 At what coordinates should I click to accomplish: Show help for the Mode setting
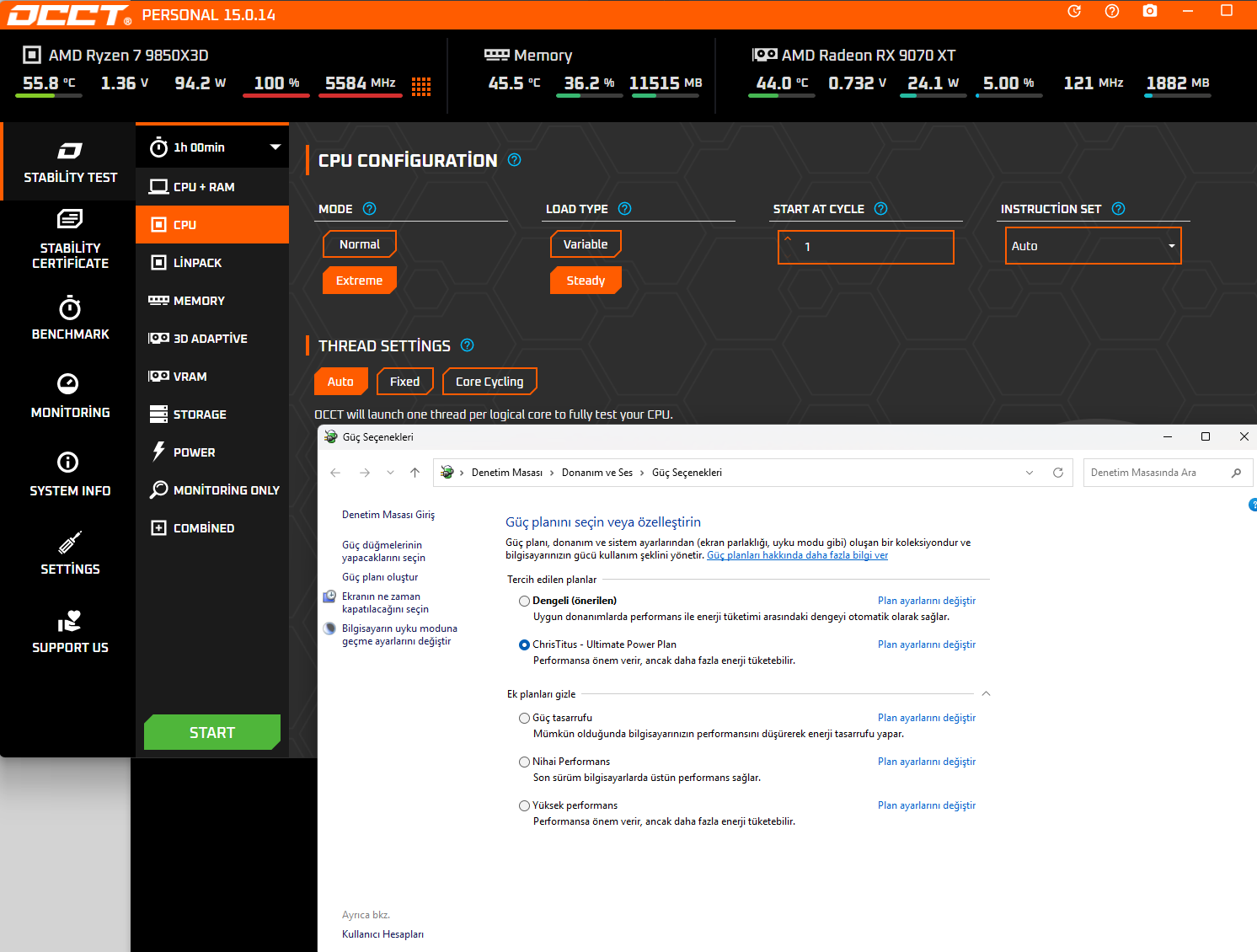[369, 209]
